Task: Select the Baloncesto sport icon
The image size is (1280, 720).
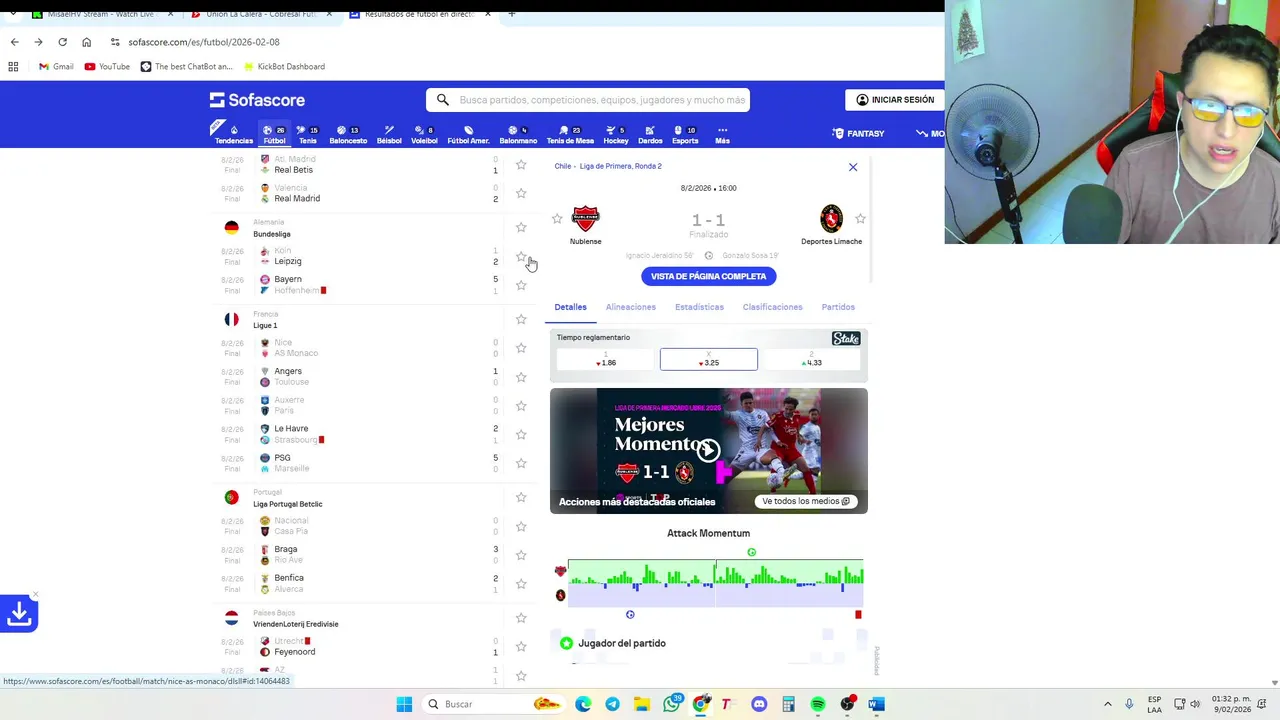Action: [348, 134]
